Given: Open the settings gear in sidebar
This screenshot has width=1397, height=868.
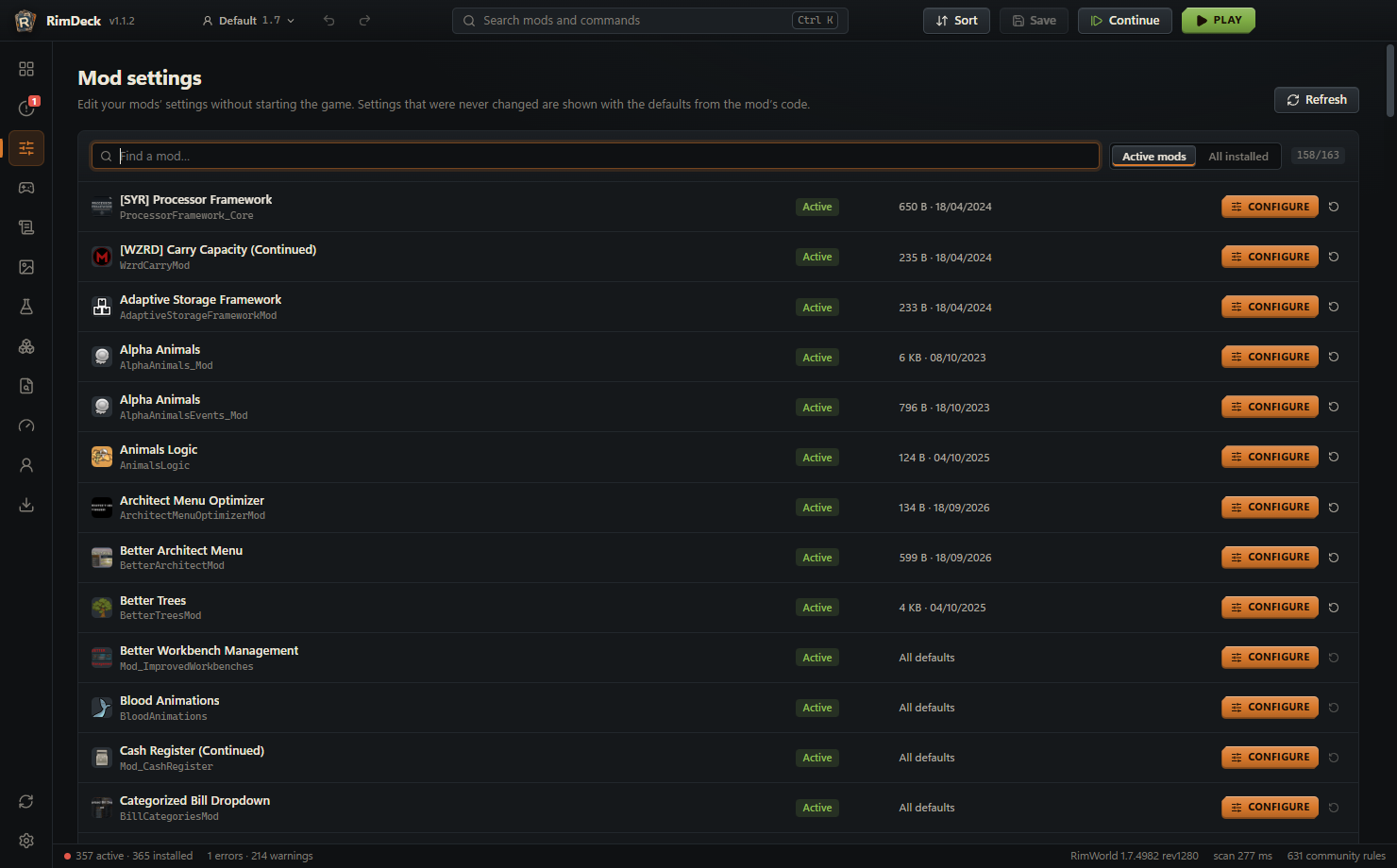Looking at the screenshot, I should pyautogui.click(x=26, y=841).
